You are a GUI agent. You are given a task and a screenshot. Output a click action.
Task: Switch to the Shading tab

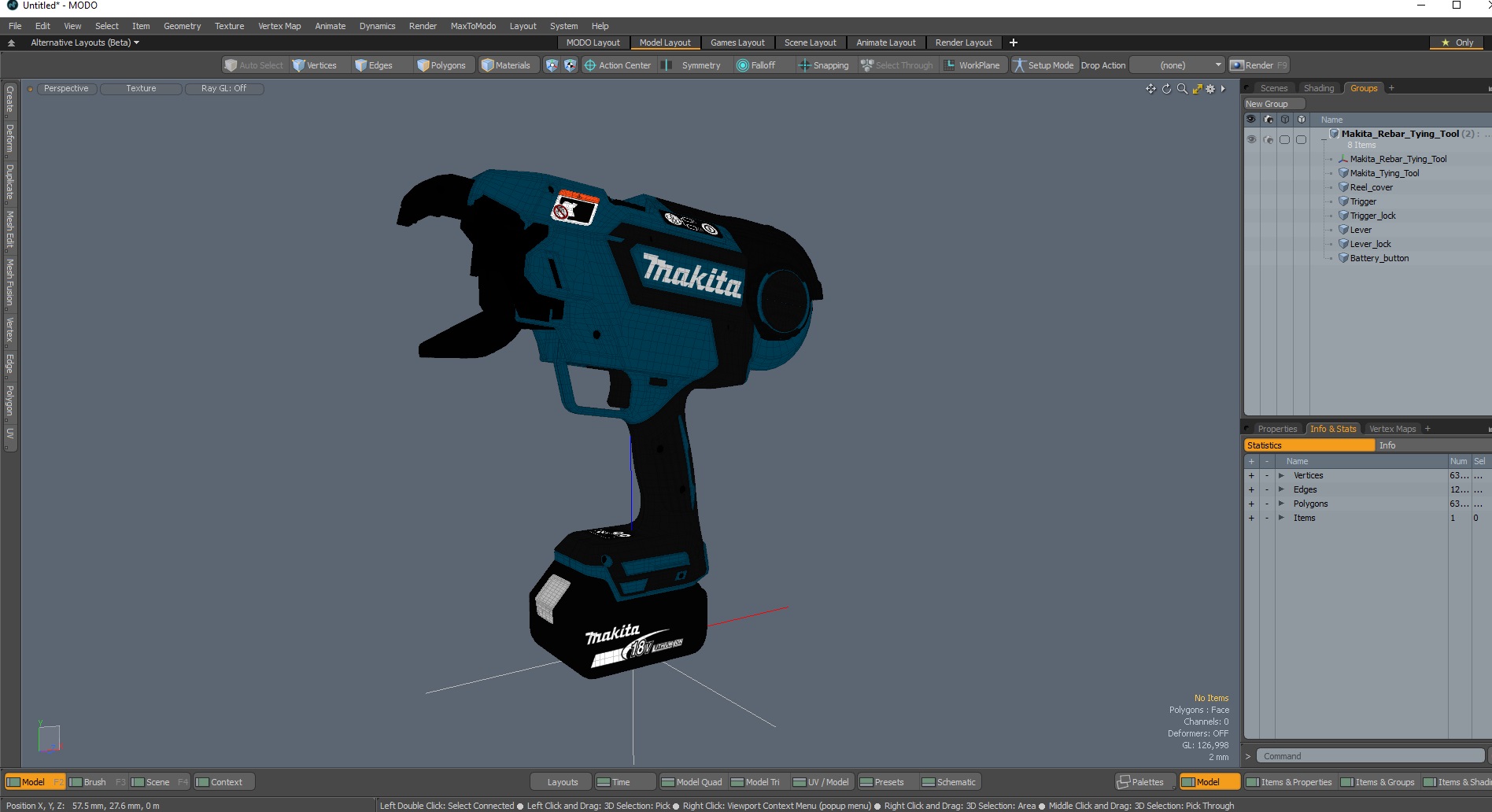click(x=1319, y=88)
